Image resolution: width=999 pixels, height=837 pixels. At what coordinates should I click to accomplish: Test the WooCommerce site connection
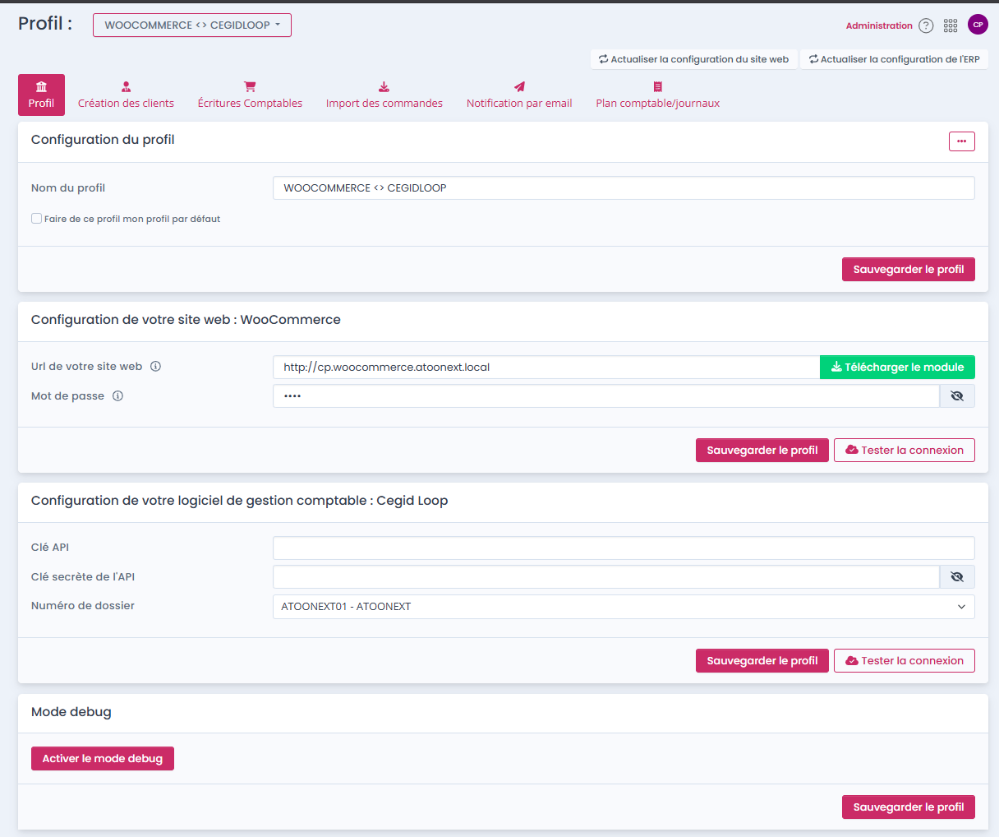point(904,450)
